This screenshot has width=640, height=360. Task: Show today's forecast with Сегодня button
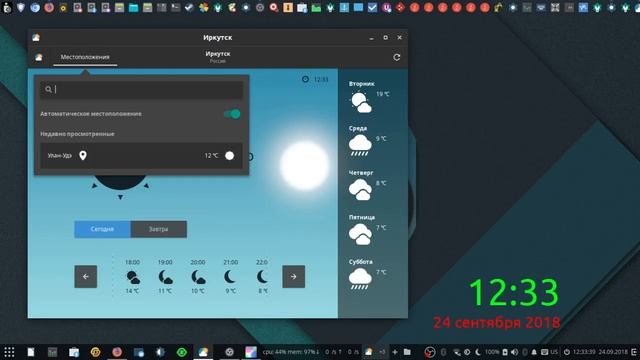[x=102, y=229]
